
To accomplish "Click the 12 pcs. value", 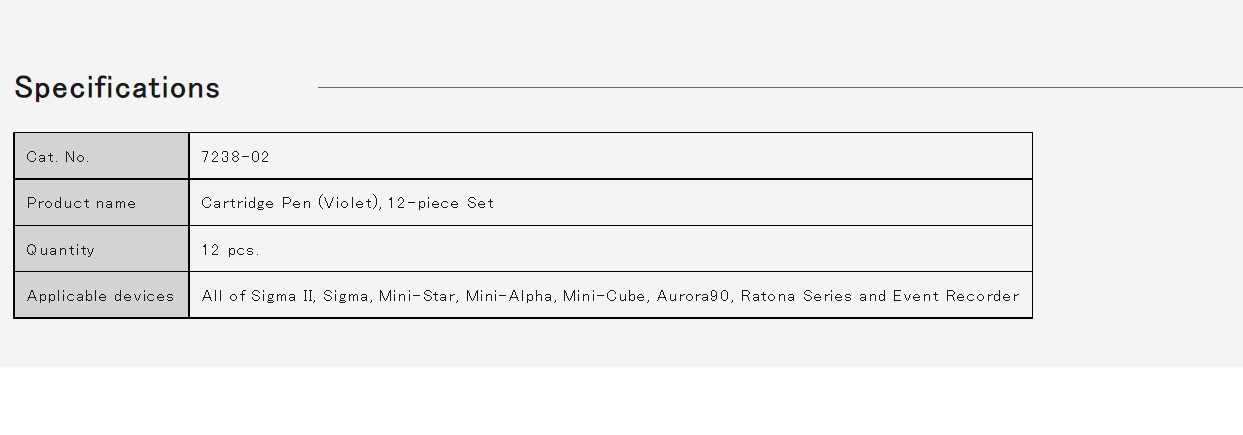I will click(230, 250).
